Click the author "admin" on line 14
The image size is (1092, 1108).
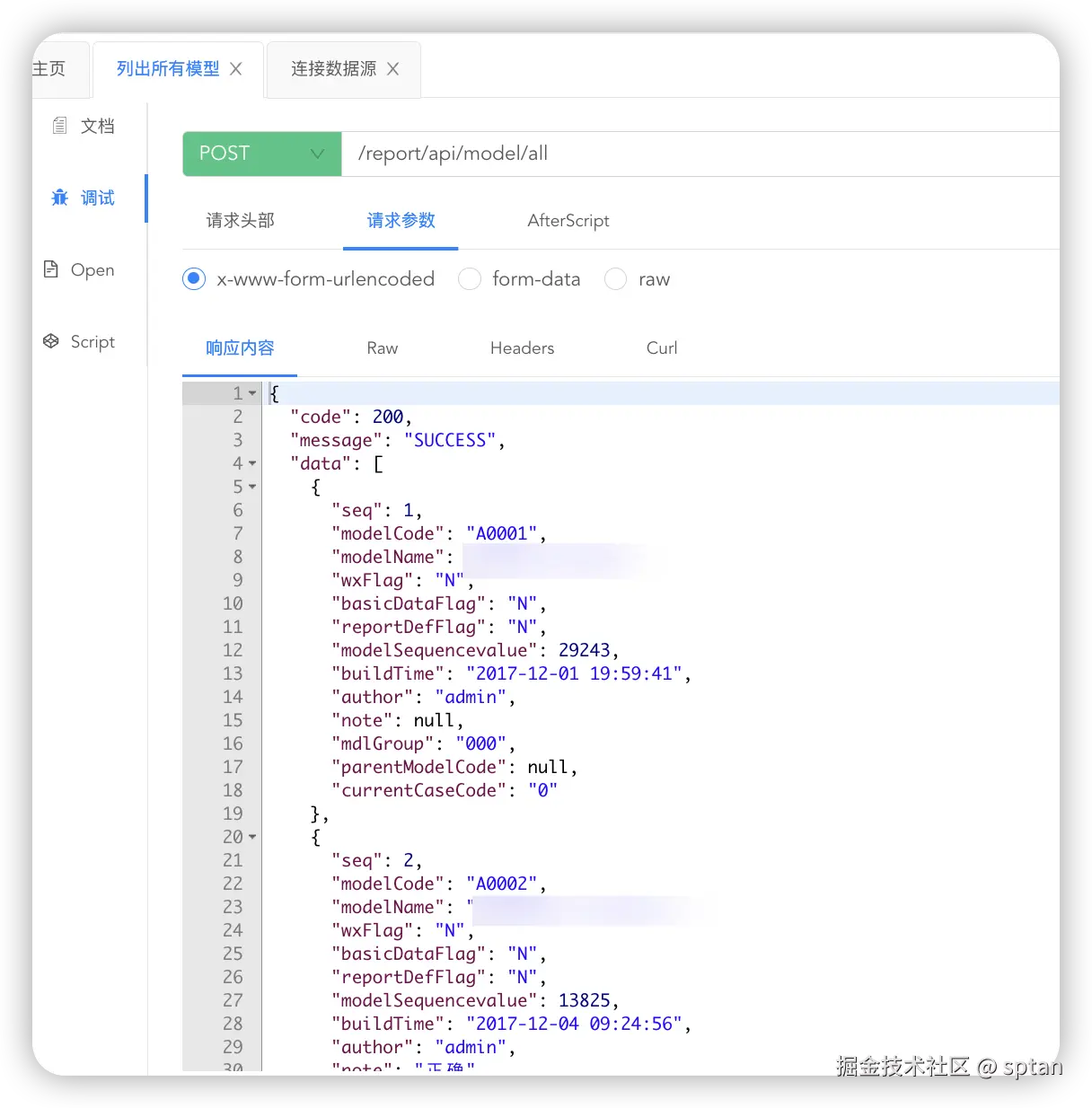coord(471,697)
